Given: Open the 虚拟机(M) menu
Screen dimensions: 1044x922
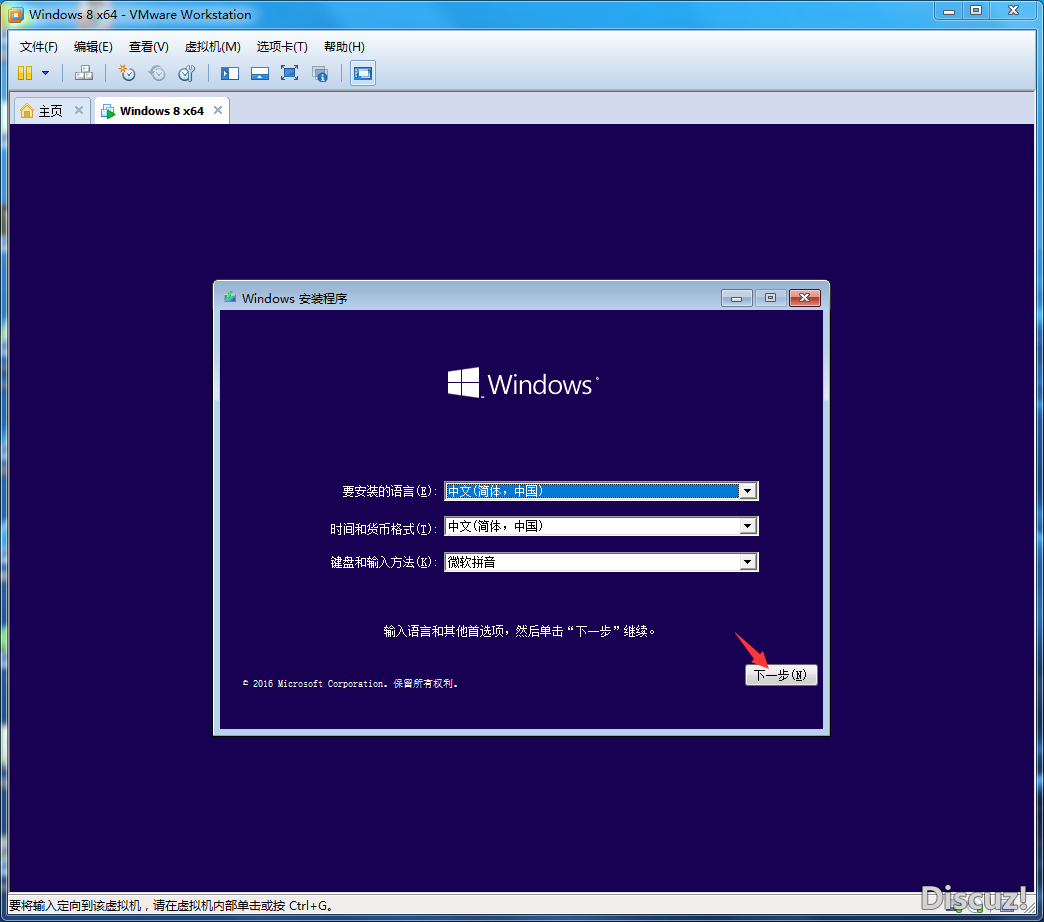Looking at the screenshot, I should pos(212,47).
